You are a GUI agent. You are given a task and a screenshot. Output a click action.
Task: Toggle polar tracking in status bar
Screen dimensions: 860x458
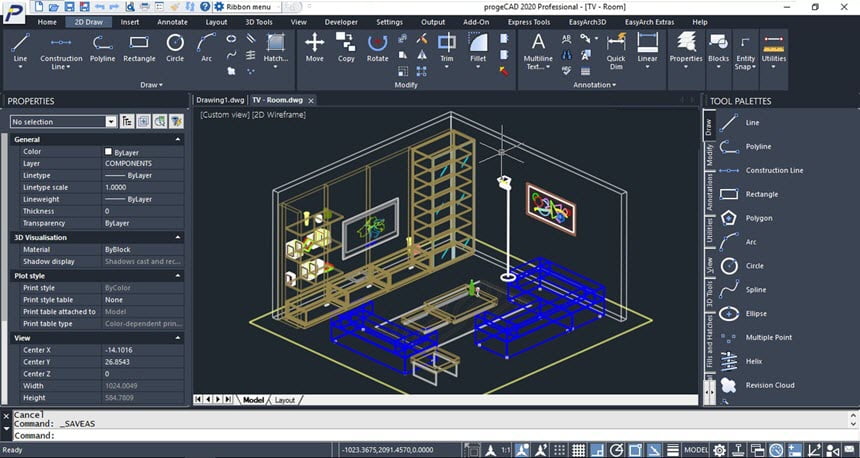coord(616,450)
